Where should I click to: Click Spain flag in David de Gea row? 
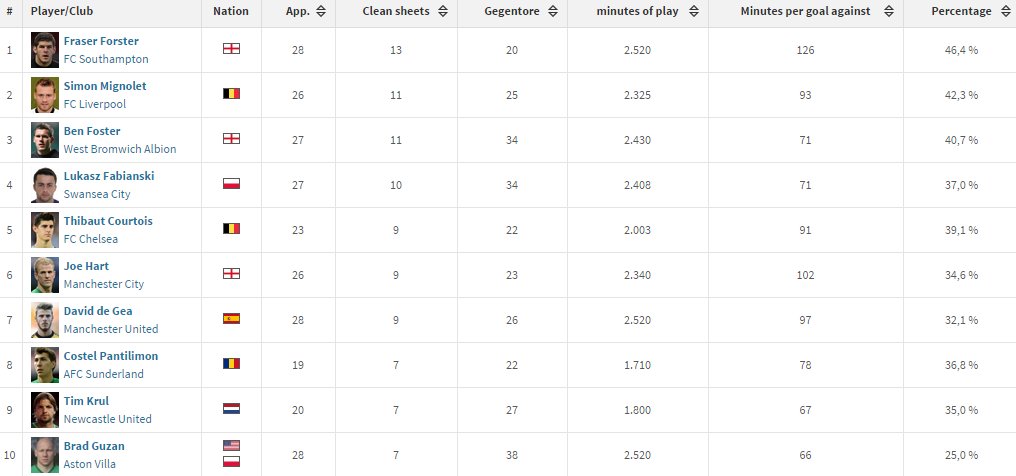pos(231,319)
